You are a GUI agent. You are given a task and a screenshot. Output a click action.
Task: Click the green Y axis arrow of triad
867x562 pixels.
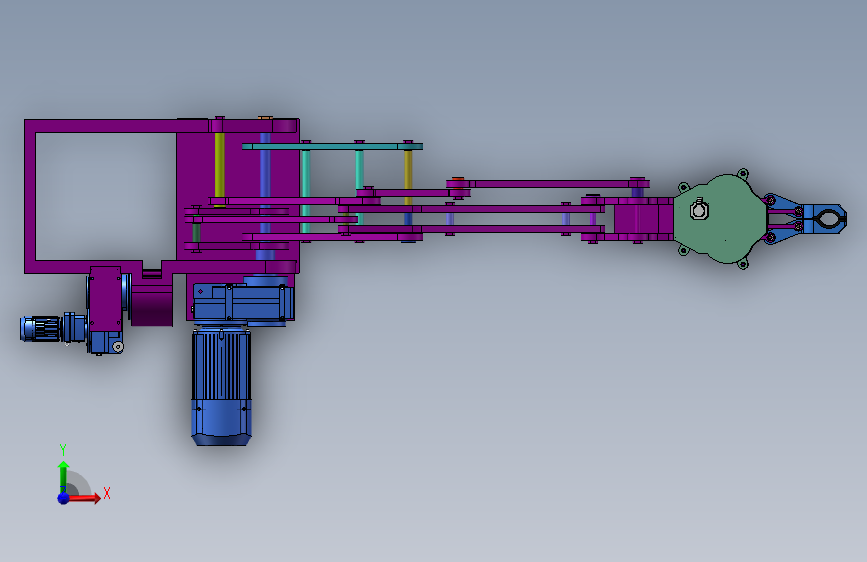[x=63, y=477]
